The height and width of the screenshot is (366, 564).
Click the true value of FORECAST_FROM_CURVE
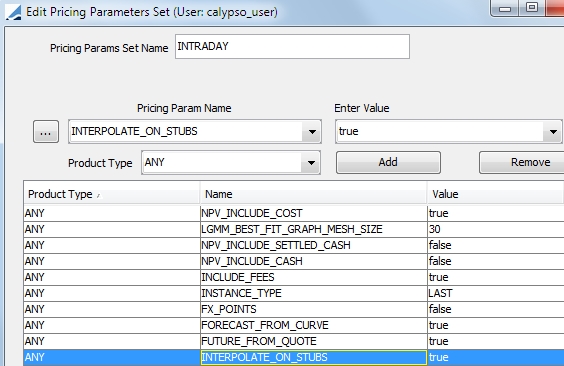point(496,325)
